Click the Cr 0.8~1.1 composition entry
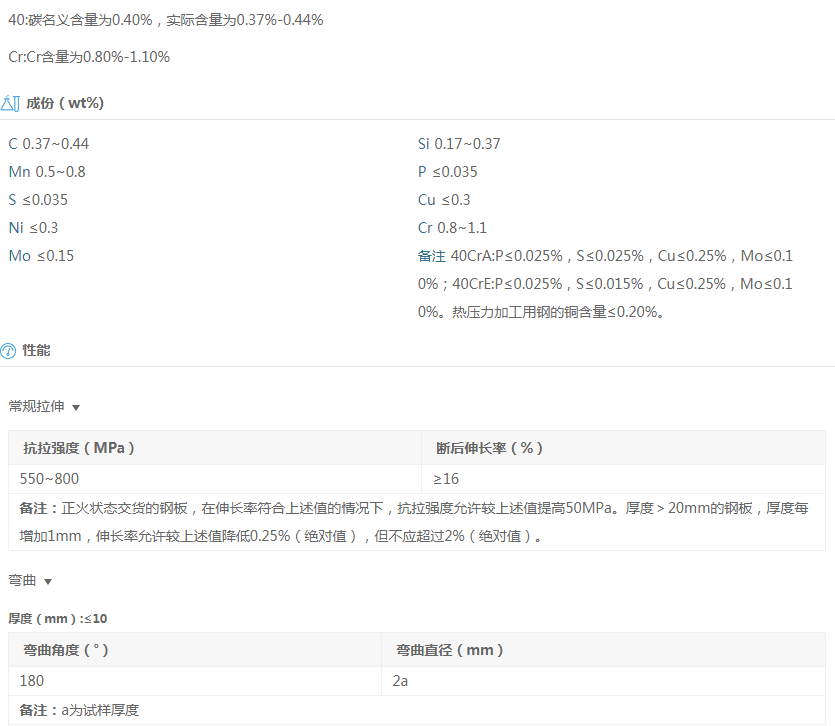The image size is (835, 726). [452, 228]
